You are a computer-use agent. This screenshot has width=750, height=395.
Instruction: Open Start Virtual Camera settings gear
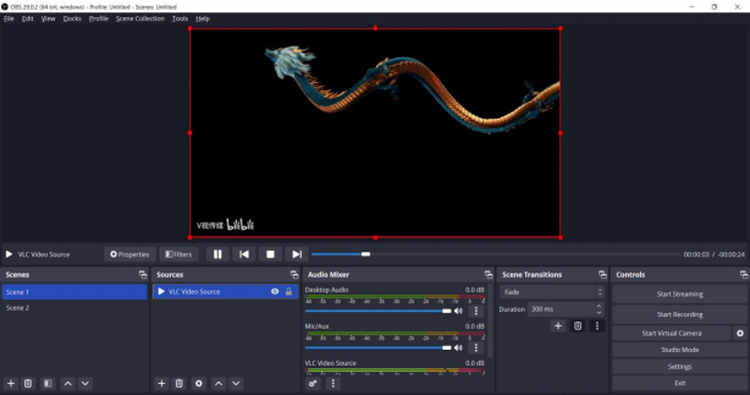[x=740, y=333]
